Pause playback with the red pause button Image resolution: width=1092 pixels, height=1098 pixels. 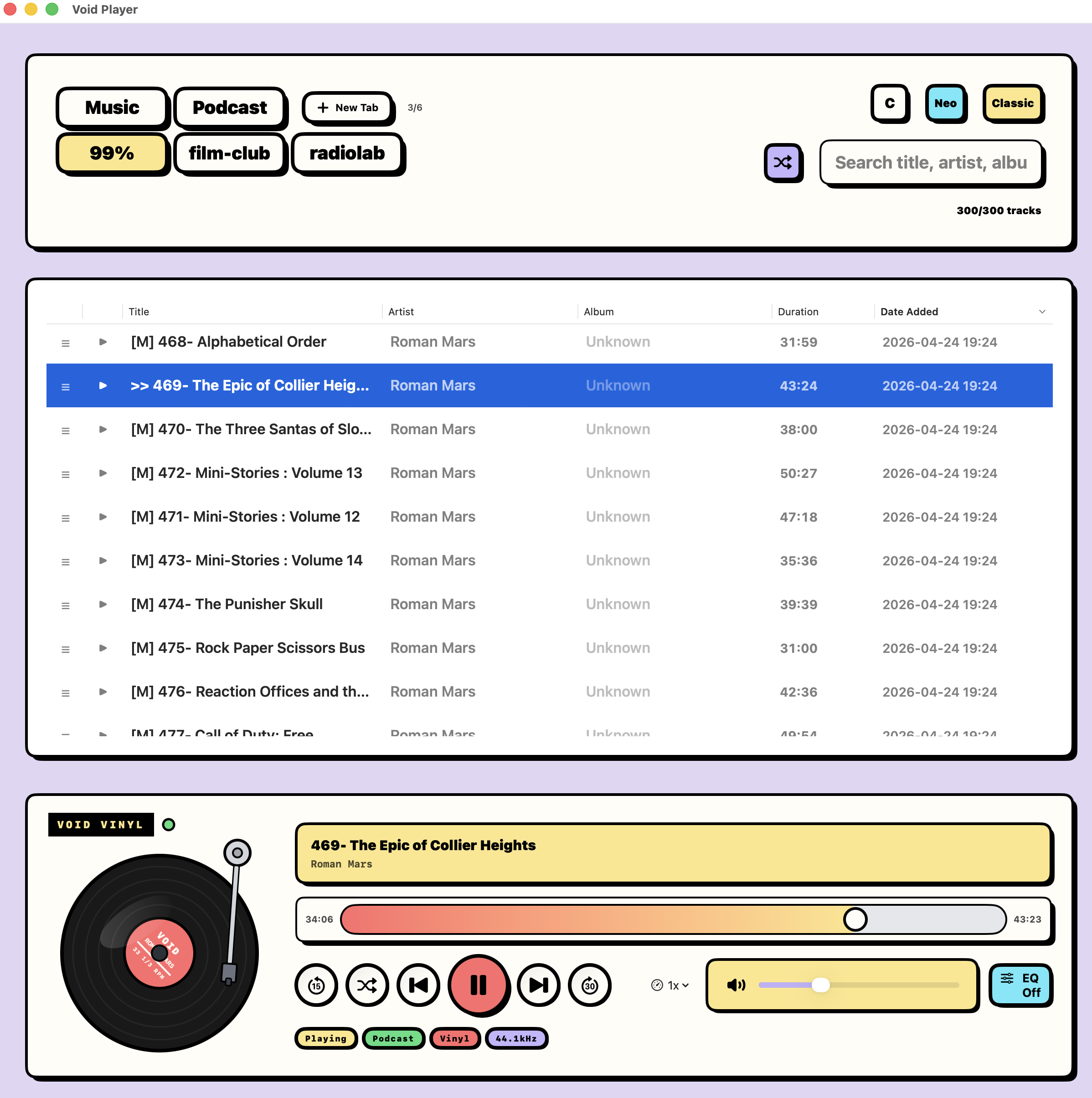[478, 985]
